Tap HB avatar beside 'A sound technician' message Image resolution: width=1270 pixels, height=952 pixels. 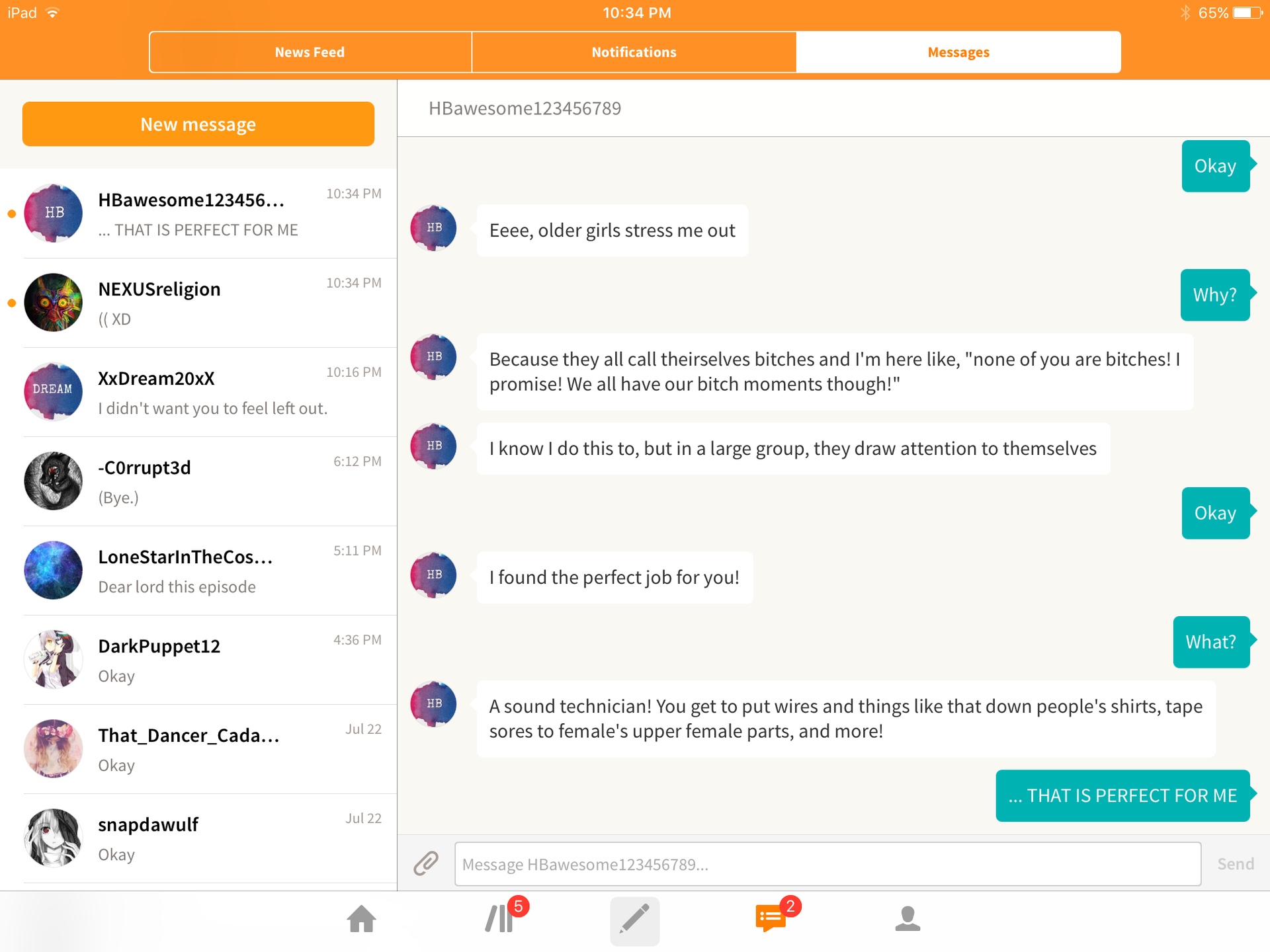click(434, 704)
